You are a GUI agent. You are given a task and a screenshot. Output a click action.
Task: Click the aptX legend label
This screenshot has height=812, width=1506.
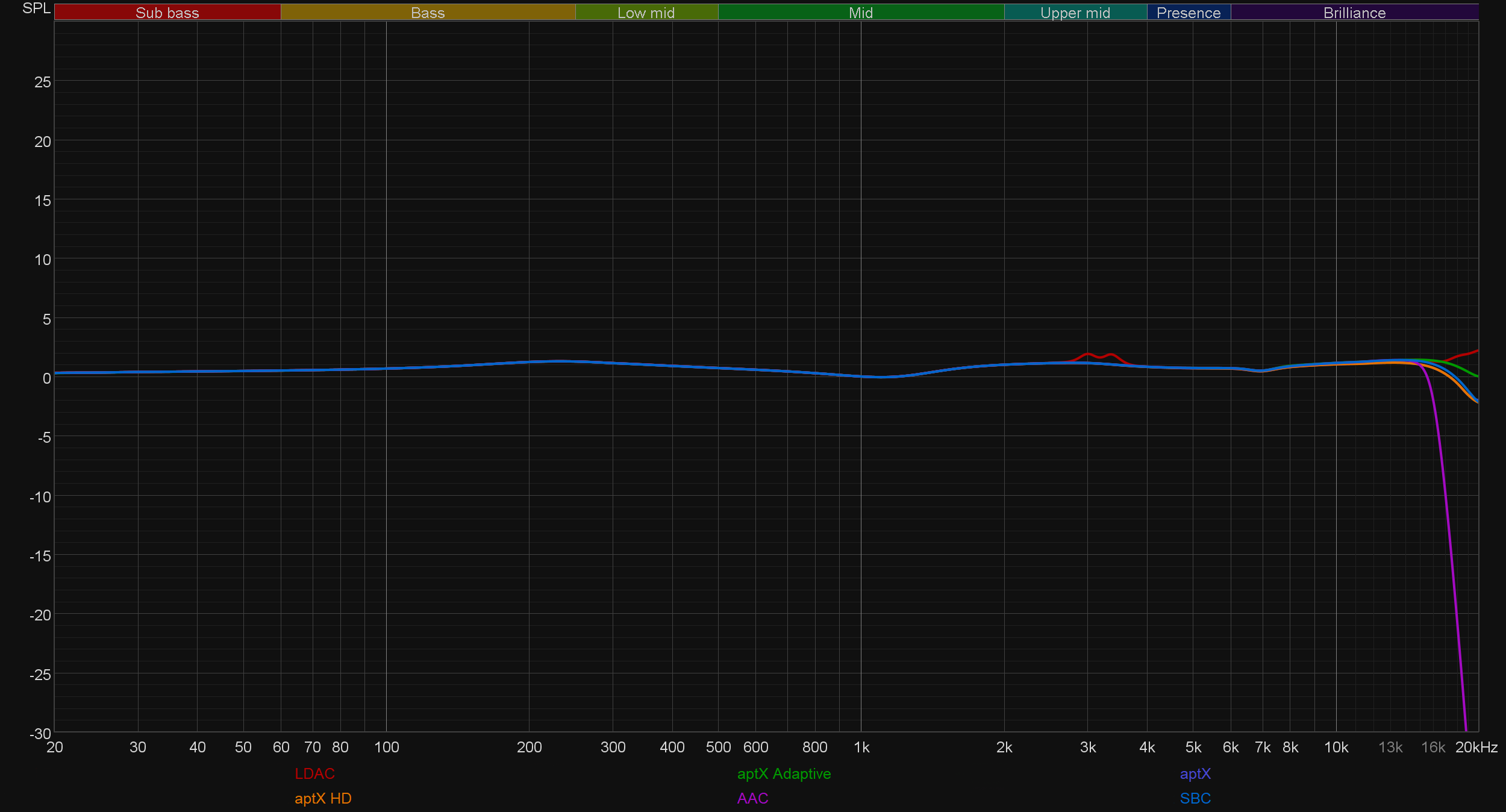coord(1195,773)
